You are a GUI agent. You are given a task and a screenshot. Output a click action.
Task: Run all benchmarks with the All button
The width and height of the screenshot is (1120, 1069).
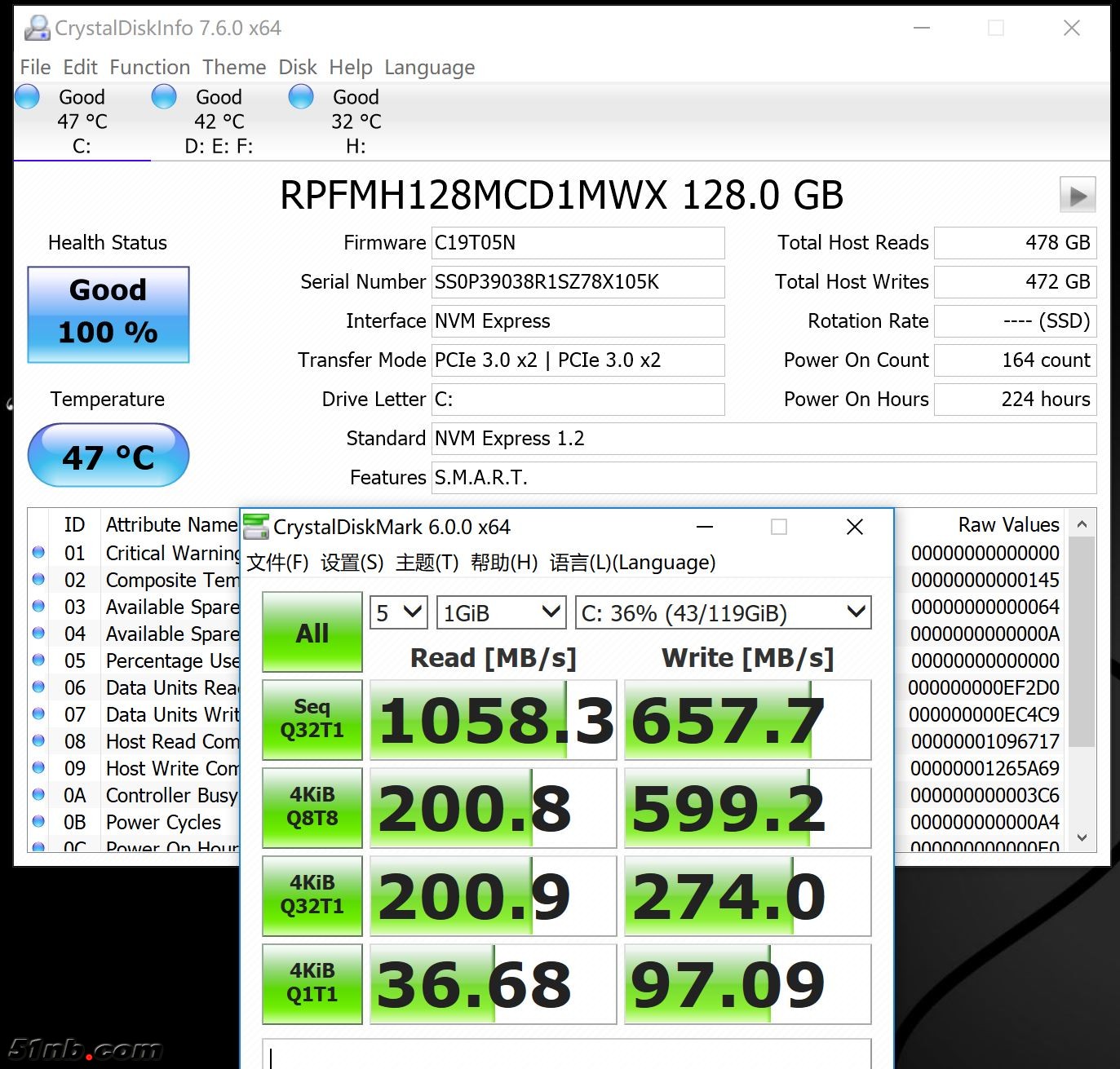312,633
